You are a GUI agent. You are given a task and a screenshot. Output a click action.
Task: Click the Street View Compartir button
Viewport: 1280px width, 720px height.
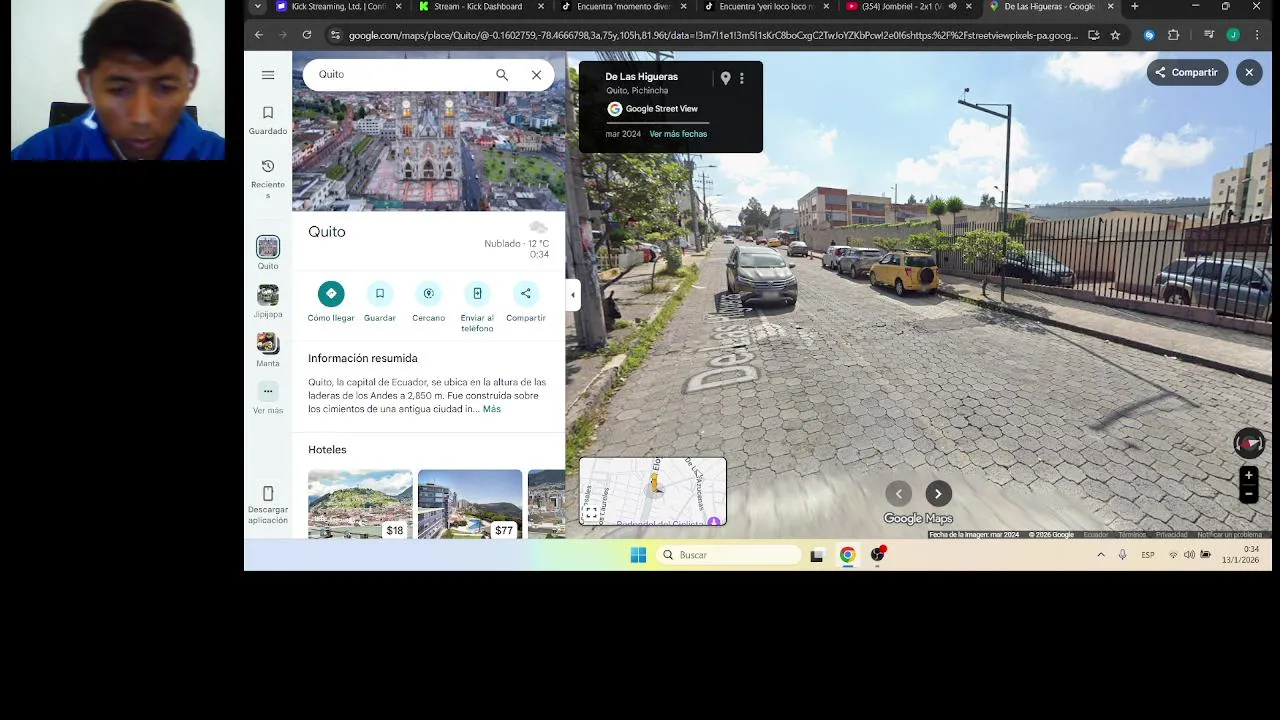click(1187, 72)
